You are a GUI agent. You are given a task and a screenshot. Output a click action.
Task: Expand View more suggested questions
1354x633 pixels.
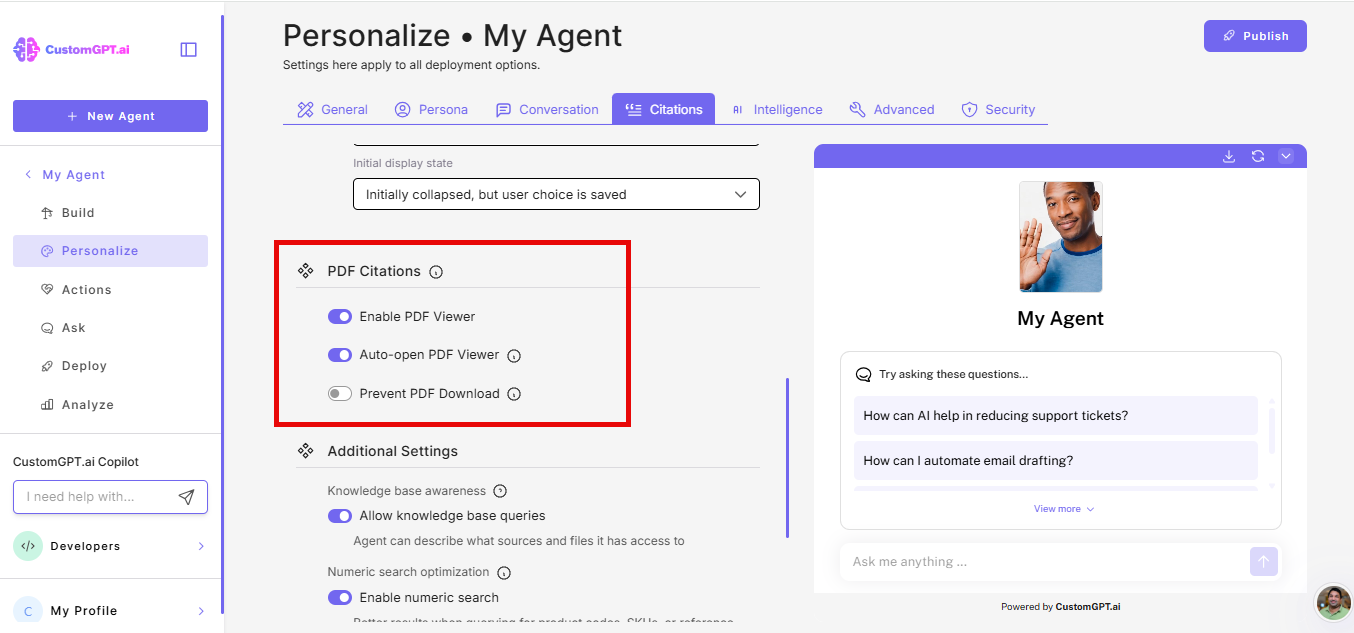point(1064,509)
